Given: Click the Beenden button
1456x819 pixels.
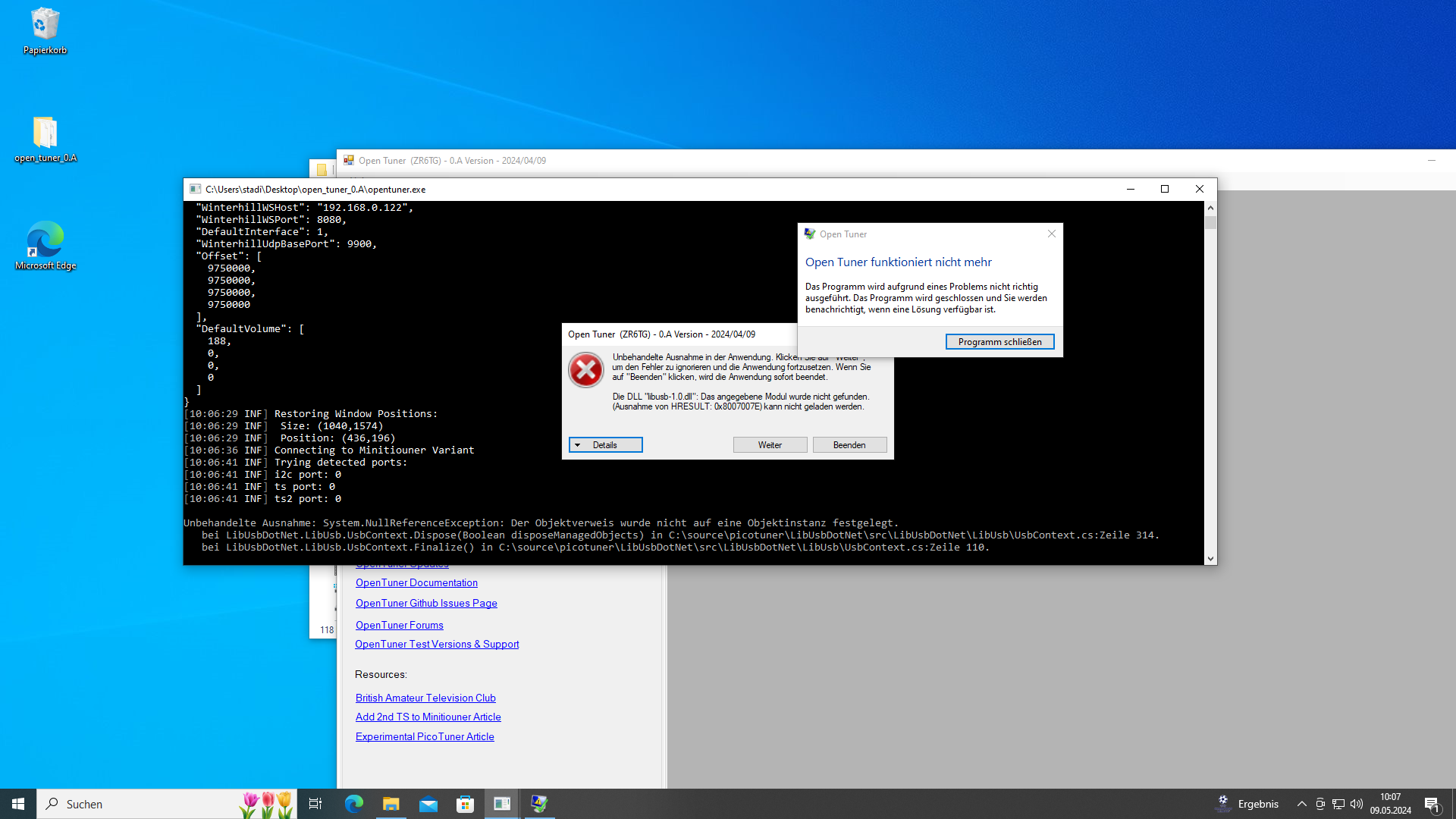Looking at the screenshot, I should (849, 445).
